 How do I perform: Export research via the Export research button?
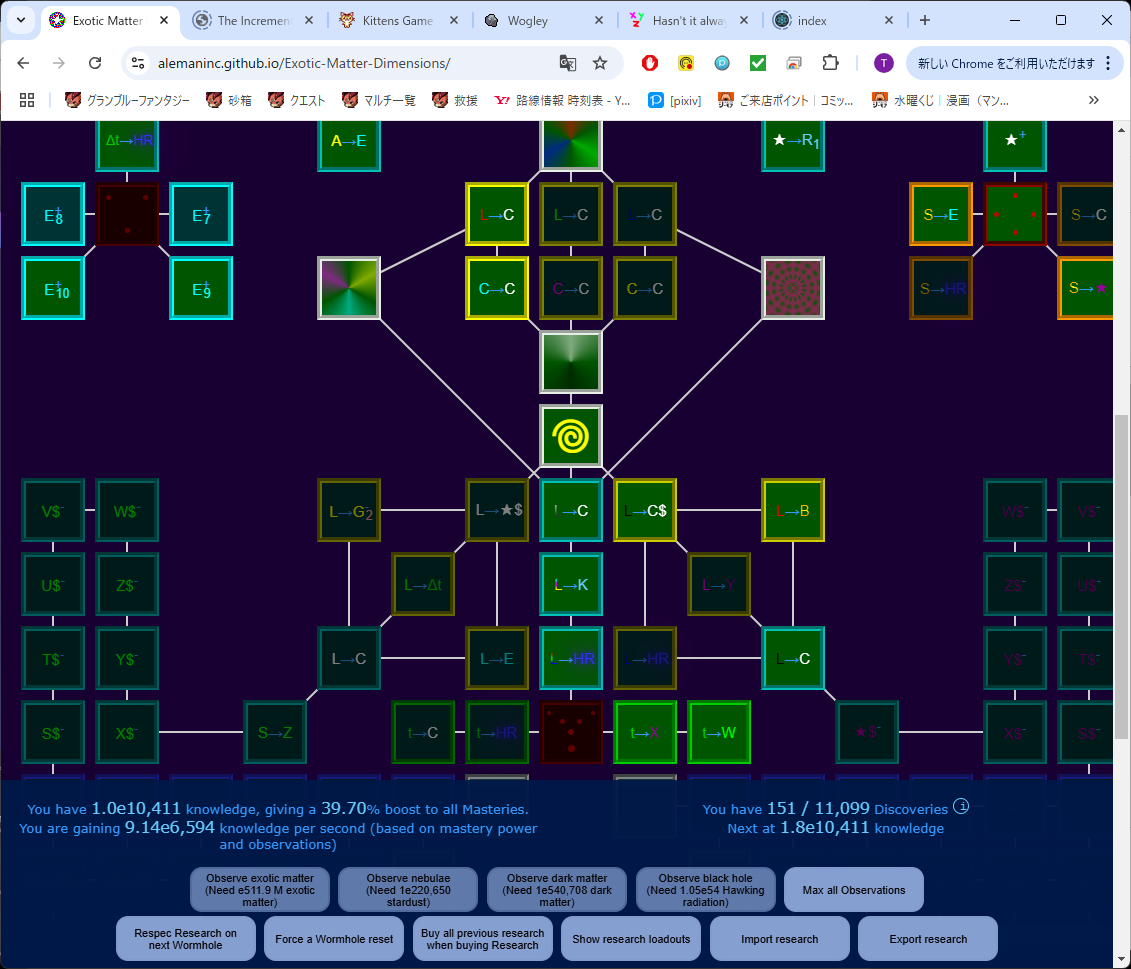926,938
